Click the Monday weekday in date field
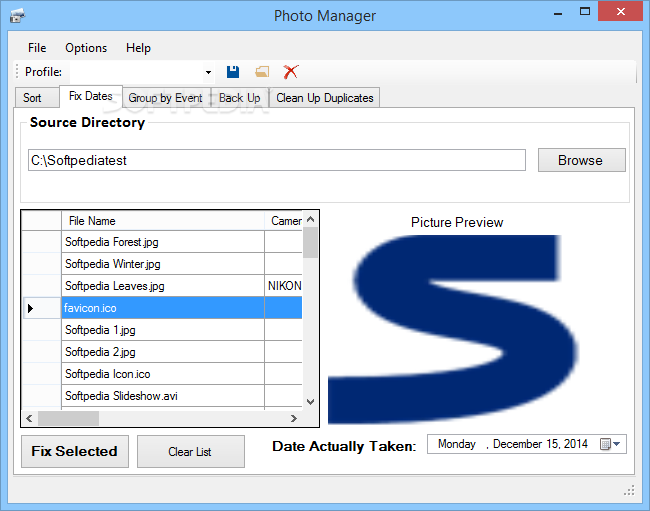 click(x=457, y=444)
